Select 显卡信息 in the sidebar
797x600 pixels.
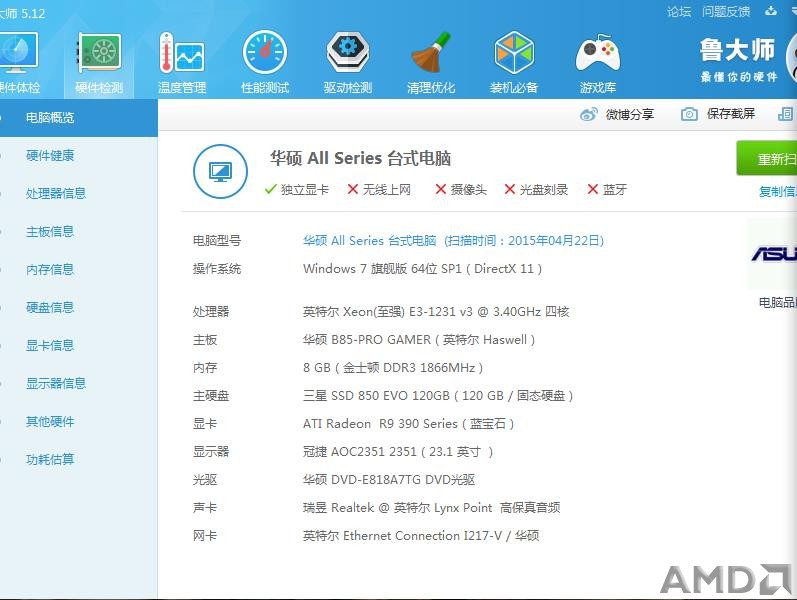click(50, 345)
